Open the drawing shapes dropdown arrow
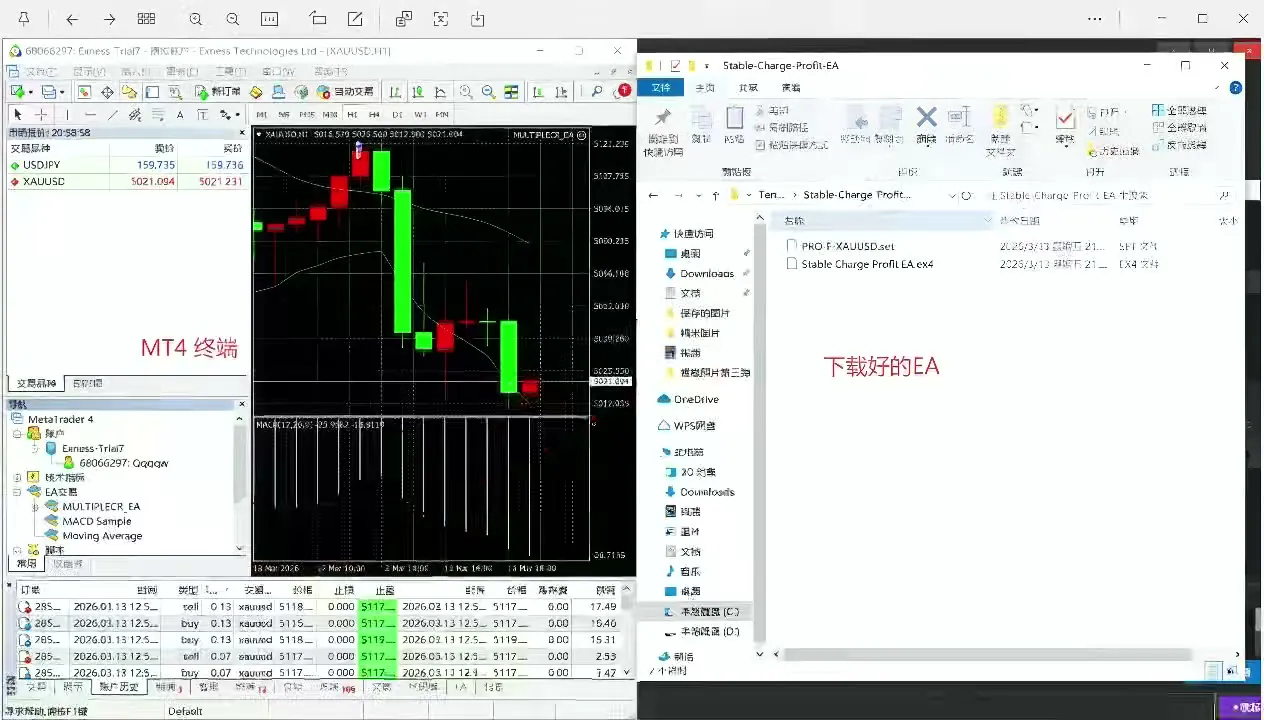The width and height of the screenshot is (1264, 720). click(x=237, y=115)
